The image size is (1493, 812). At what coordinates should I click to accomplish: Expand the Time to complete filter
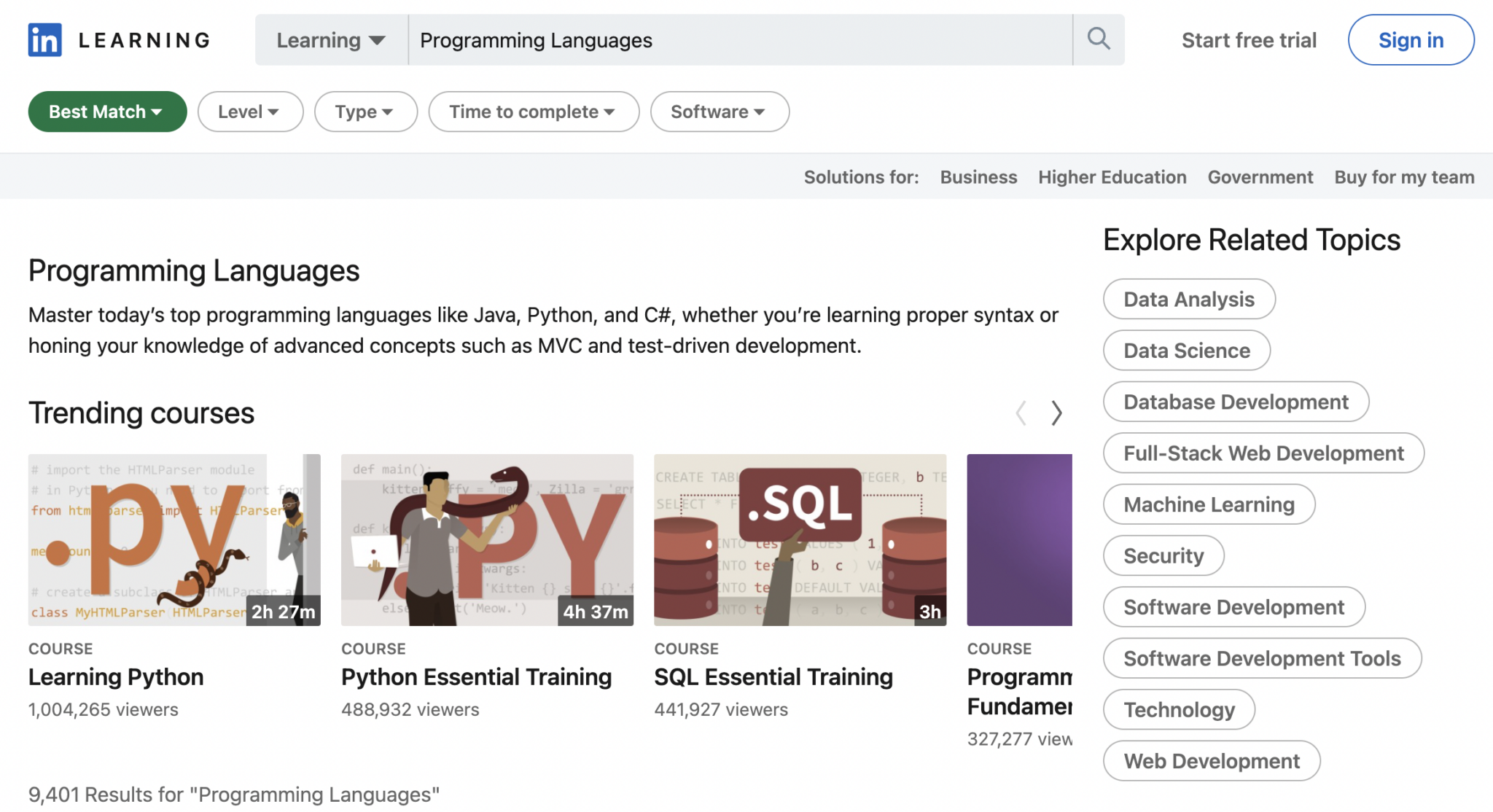pyautogui.click(x=534, y=112)
